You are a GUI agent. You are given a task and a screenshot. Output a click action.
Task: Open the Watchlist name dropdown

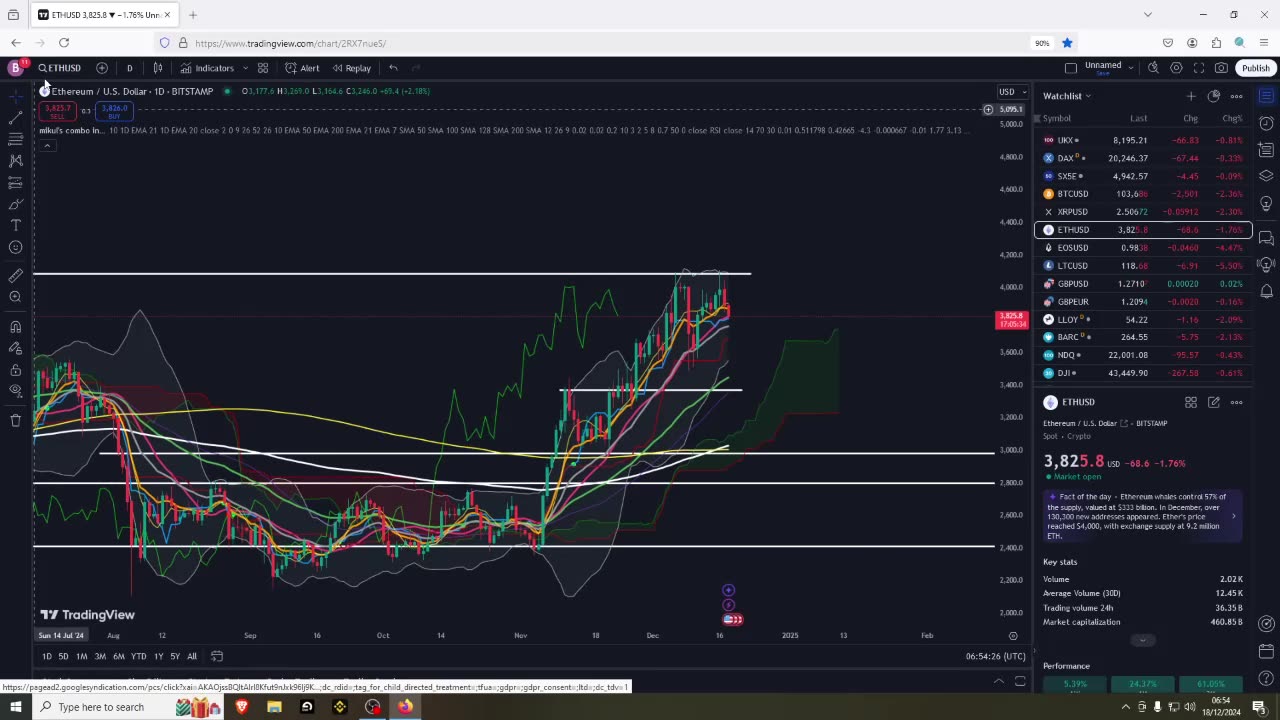pos(1067,96)
